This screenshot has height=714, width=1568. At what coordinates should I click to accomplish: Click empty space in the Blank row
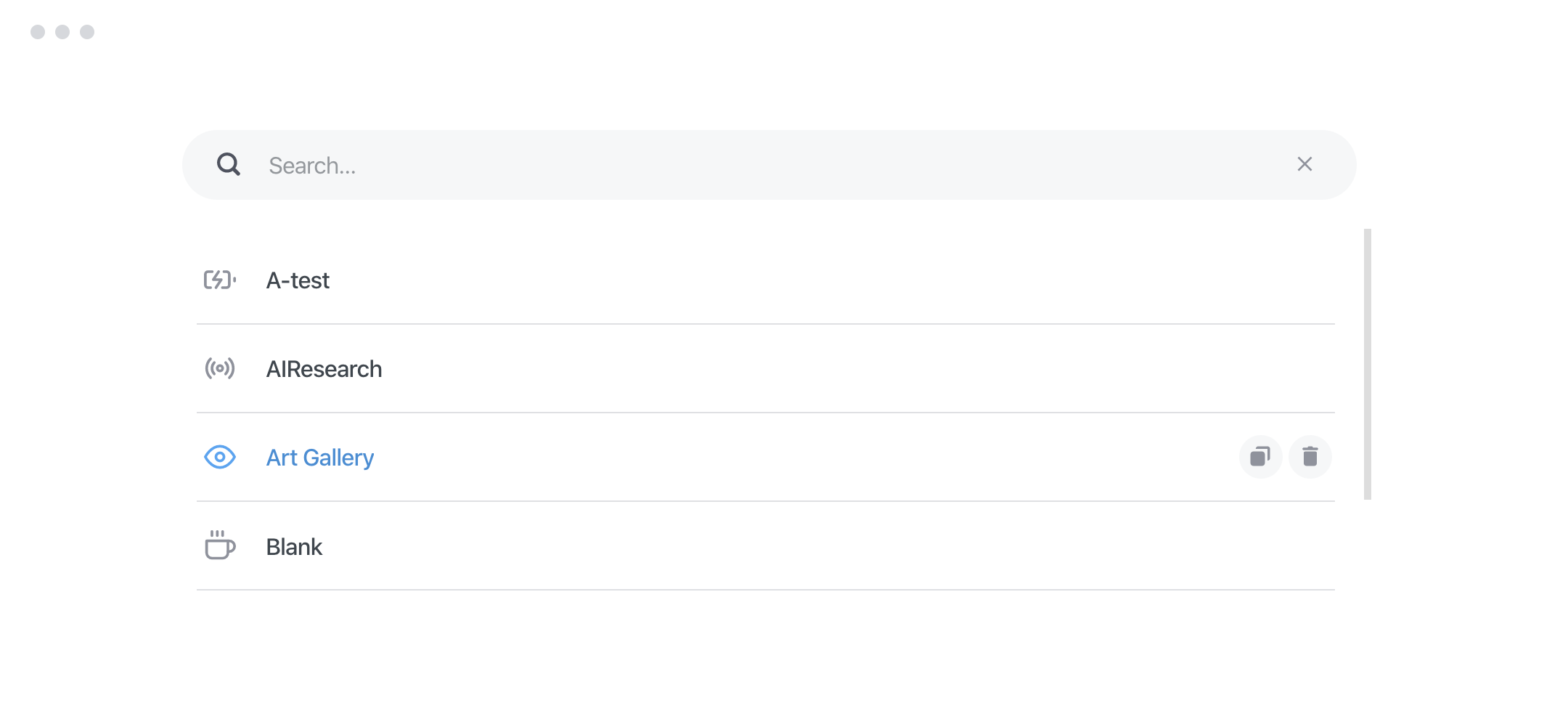tap(799, 546)
